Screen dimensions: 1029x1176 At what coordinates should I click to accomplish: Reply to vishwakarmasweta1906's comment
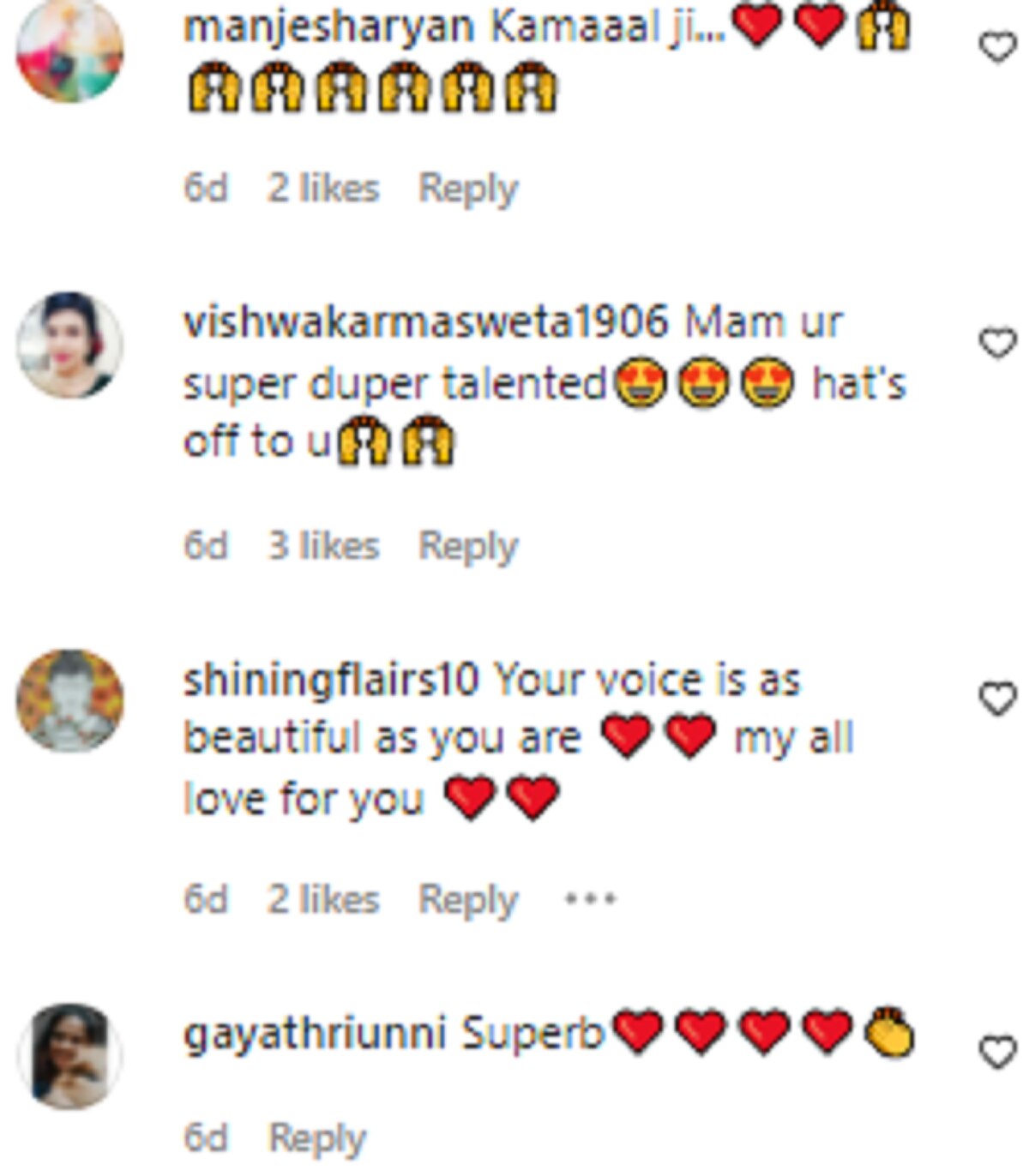pos(468,546)
